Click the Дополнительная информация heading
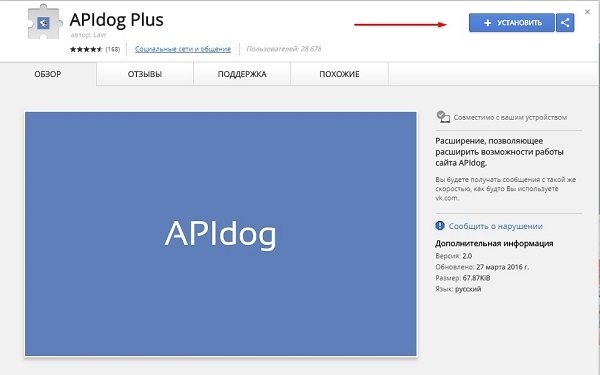Screen dimensions: 600x375 point(494,243)
